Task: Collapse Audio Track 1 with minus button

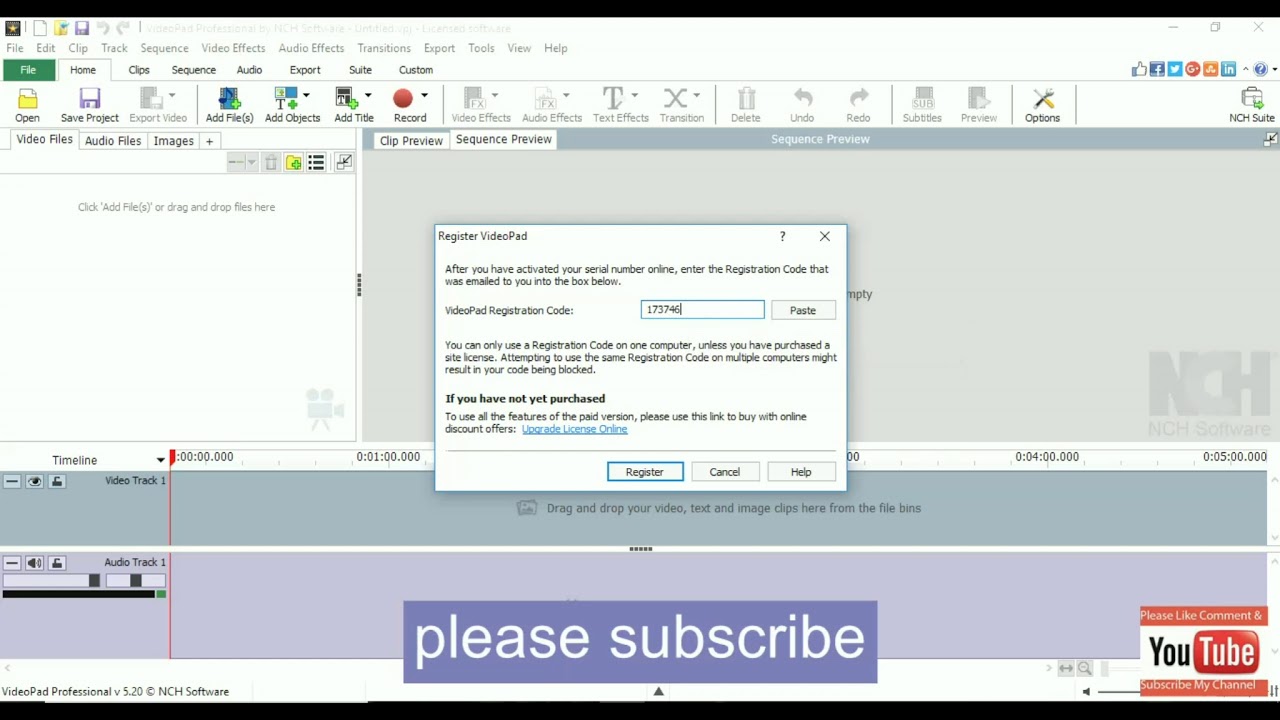Action: pyautogui.click(x=12, y=563)
